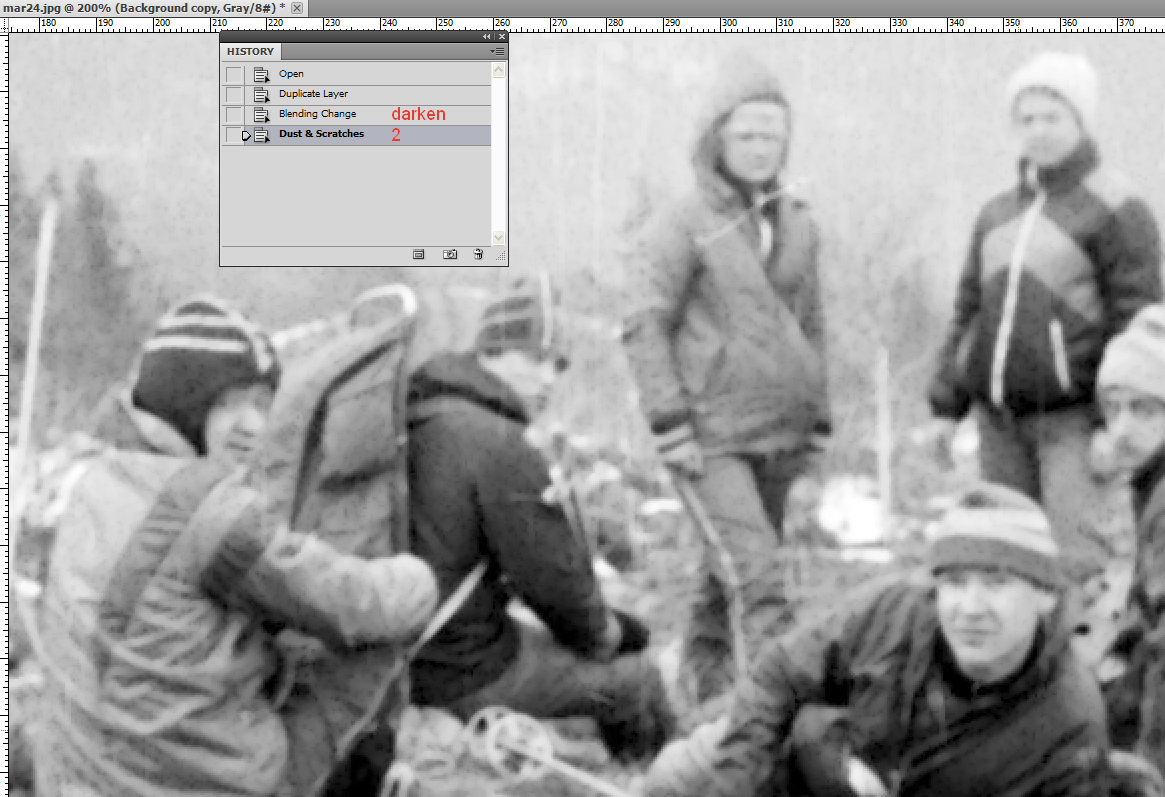Create new document from current state icon
Image resolution: width=1165 pixels, height=797 pixels.
click(418, 254)
